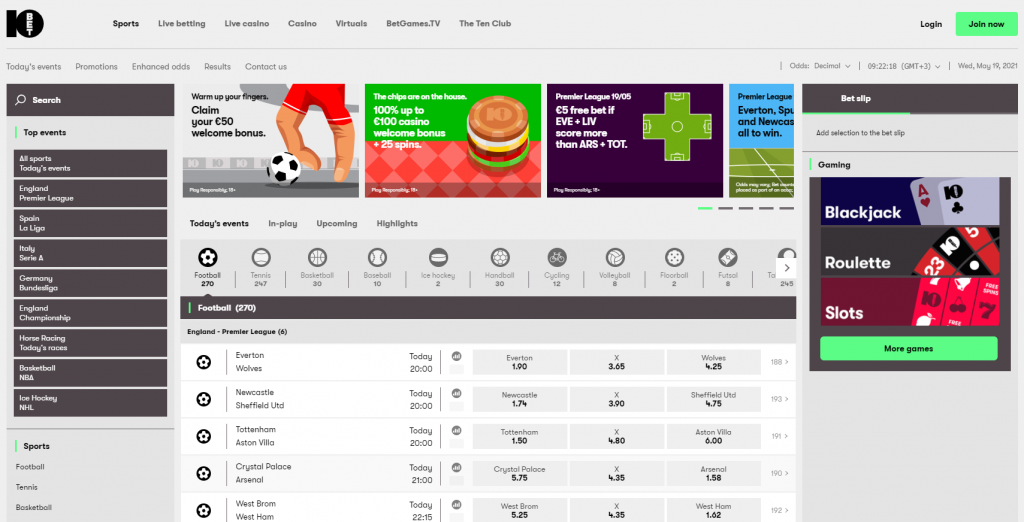The image size is (1024, 522).
Task: Open BetGames.TV menu
Action: pos(413,24)
